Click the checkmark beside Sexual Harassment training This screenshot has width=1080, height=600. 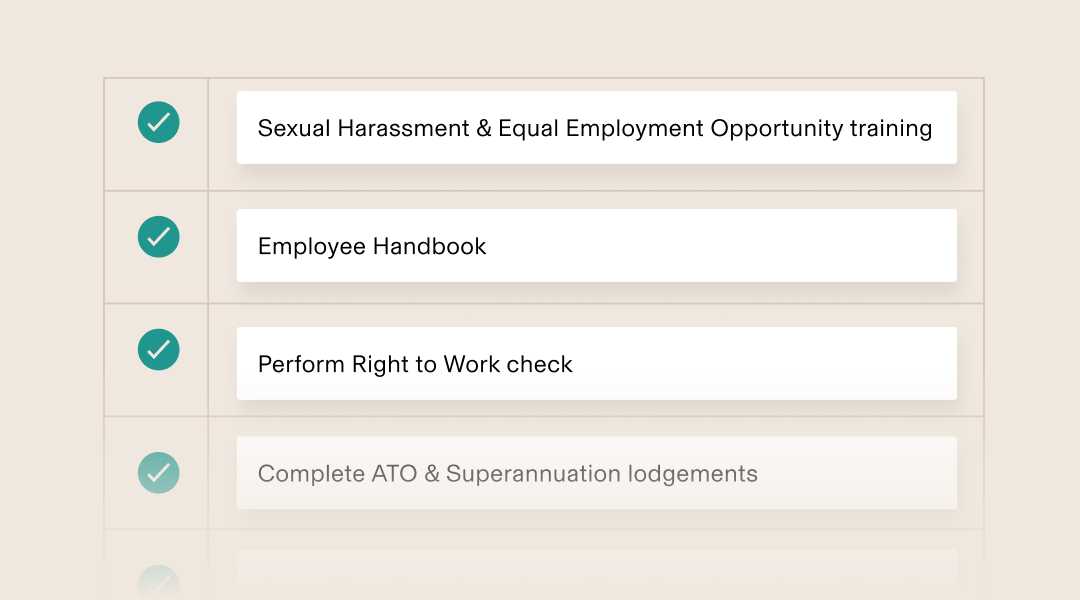coord(158,122)
